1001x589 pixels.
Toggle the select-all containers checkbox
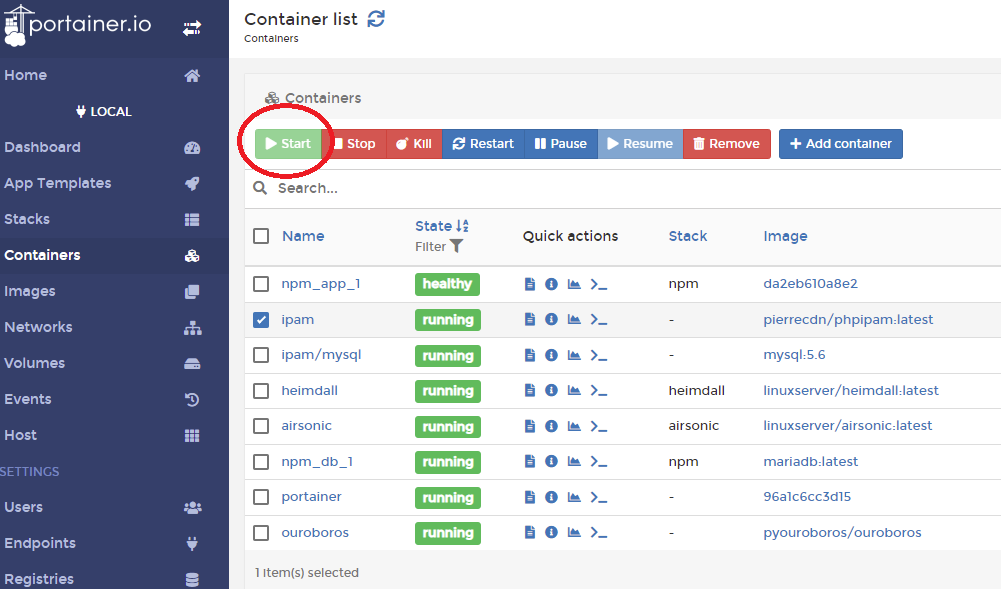point(261,236)
